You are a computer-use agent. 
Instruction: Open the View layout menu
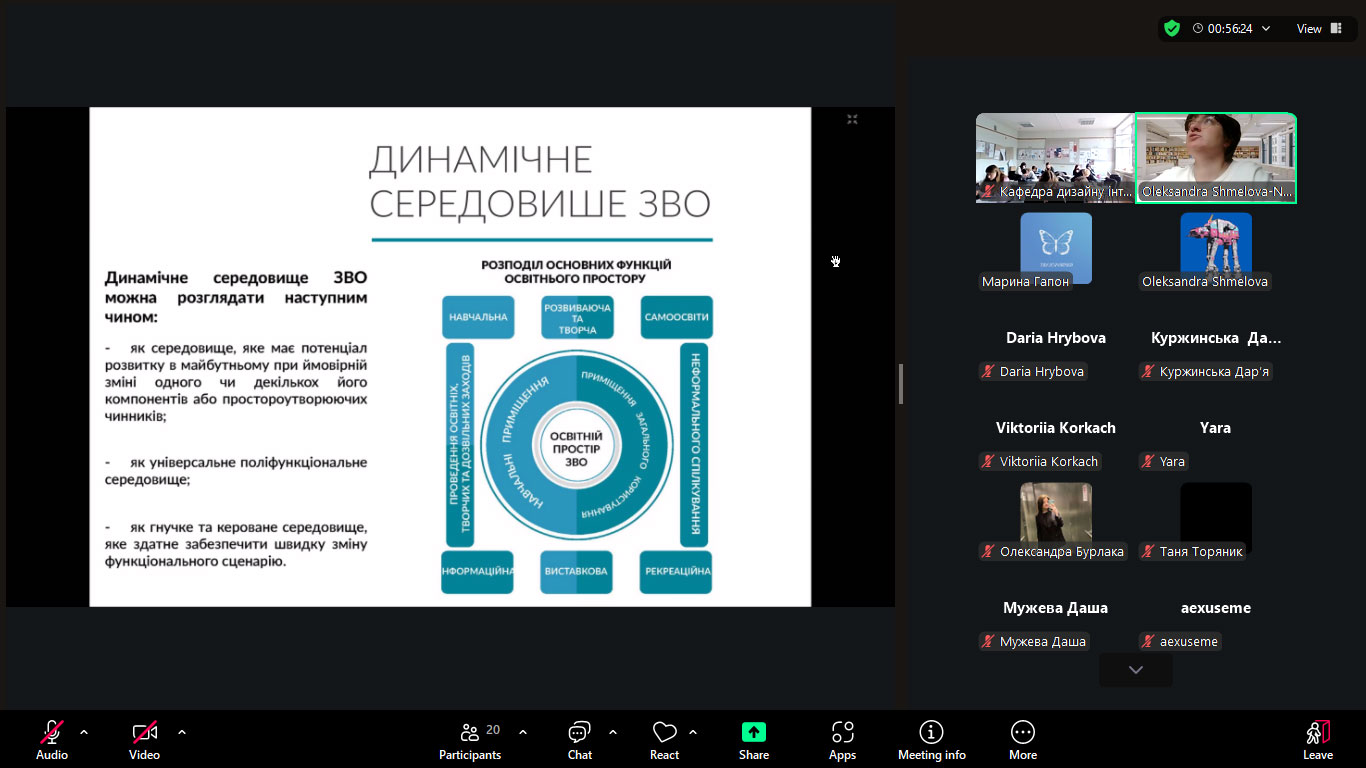(1320, 29)
